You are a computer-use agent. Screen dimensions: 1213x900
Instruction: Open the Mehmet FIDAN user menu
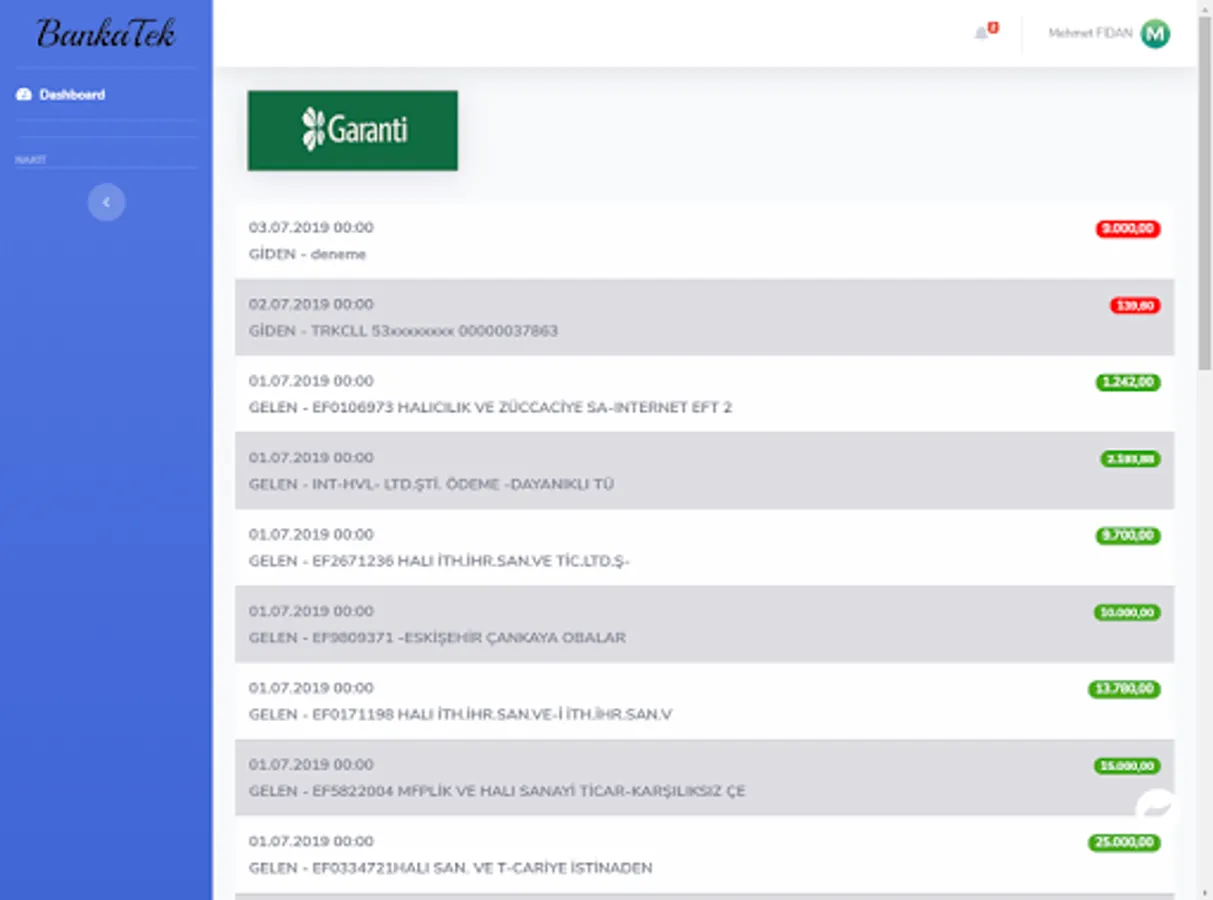tap(1109, 34)
